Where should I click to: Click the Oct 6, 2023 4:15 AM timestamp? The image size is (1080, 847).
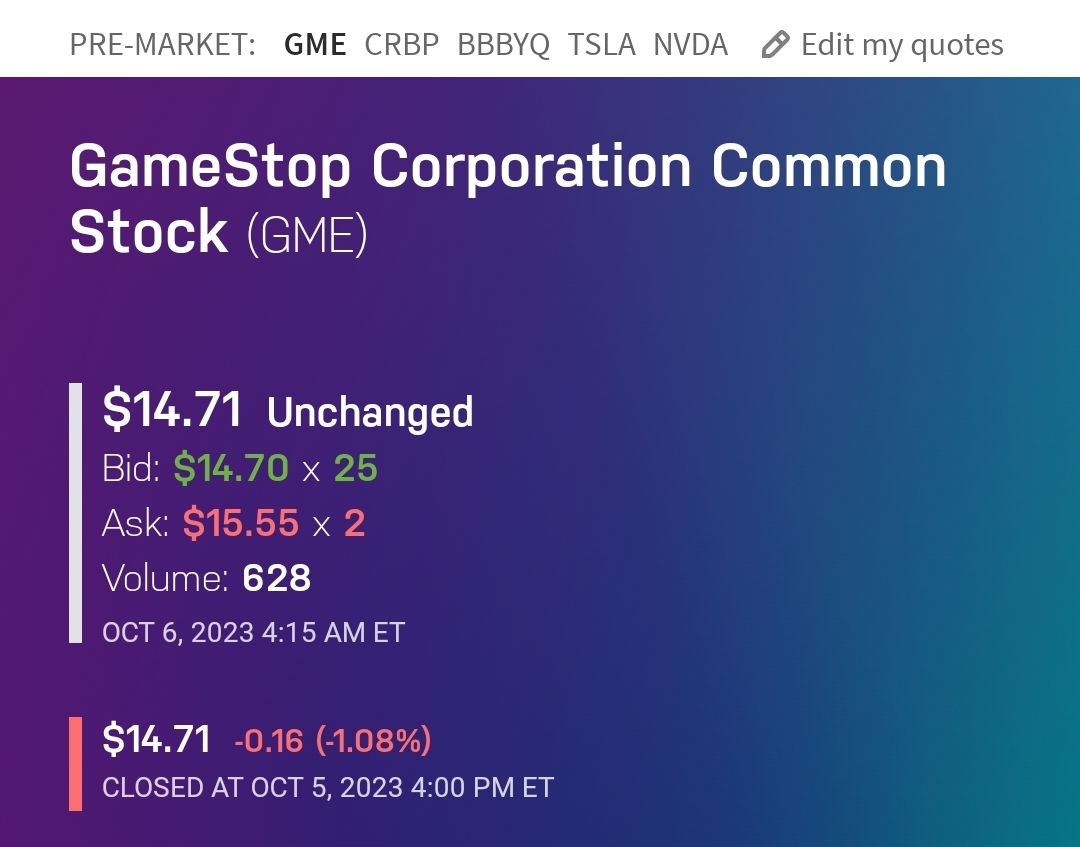[253, 633]
